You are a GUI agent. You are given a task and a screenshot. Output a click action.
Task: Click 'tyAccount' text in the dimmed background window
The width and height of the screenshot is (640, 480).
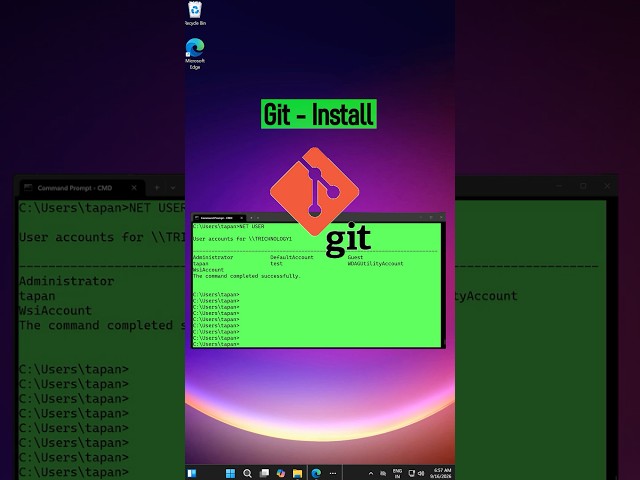(x=487, y=296)
